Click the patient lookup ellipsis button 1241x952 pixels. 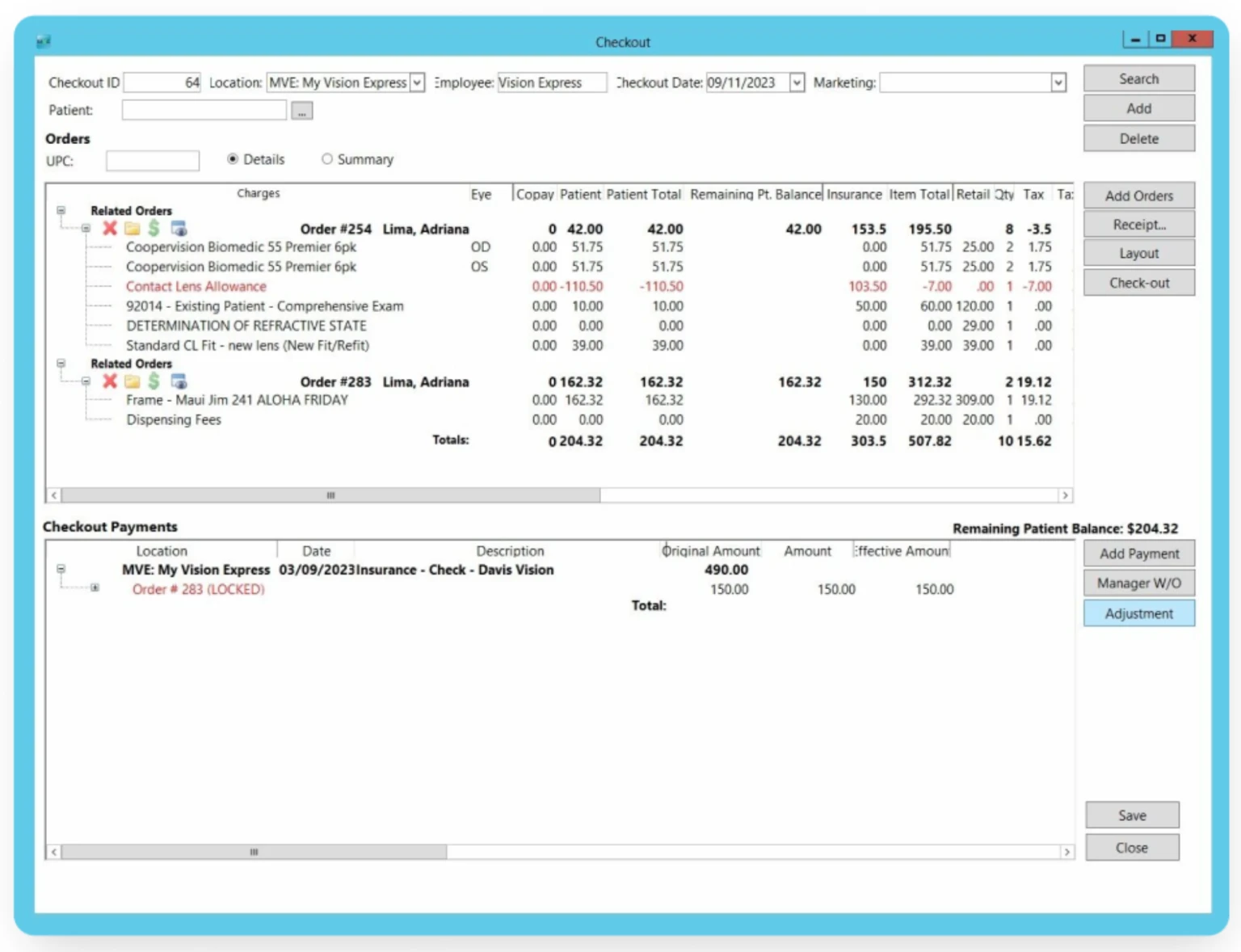pos(301,110)
